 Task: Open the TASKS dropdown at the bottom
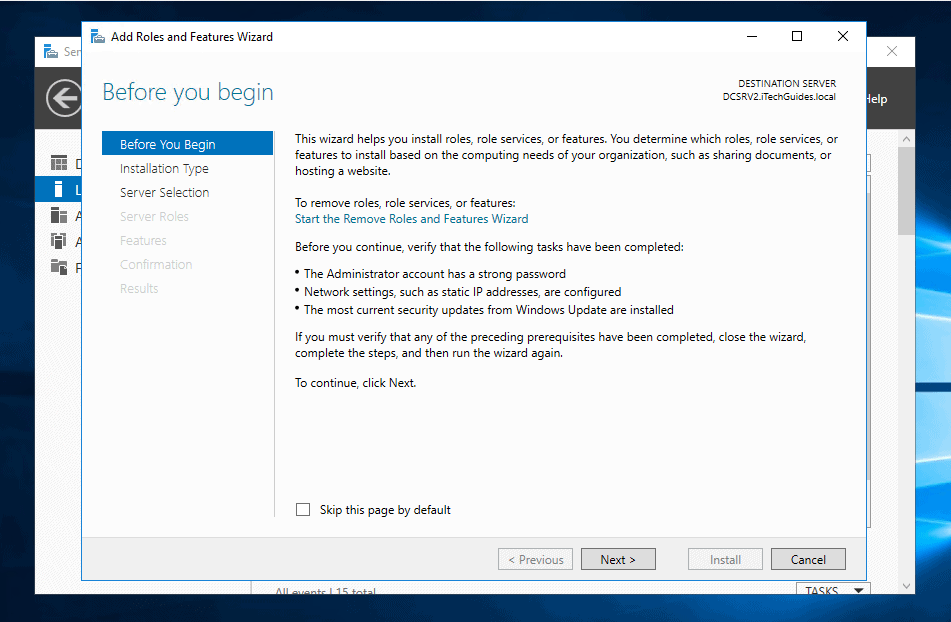pos(832,591)
